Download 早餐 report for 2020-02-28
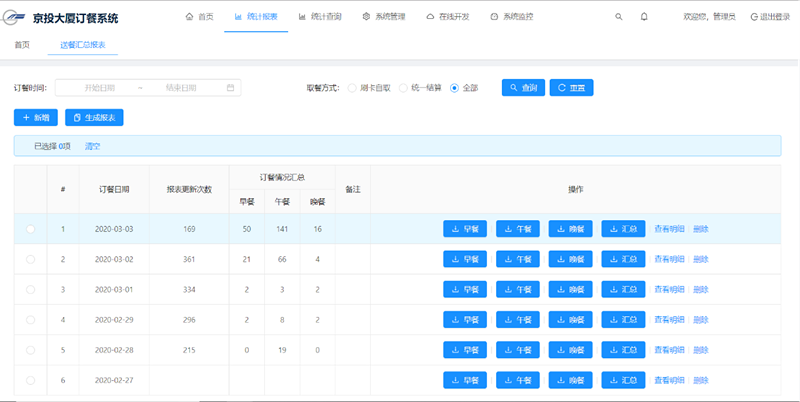The image size is (800, 402). [465, 350]
